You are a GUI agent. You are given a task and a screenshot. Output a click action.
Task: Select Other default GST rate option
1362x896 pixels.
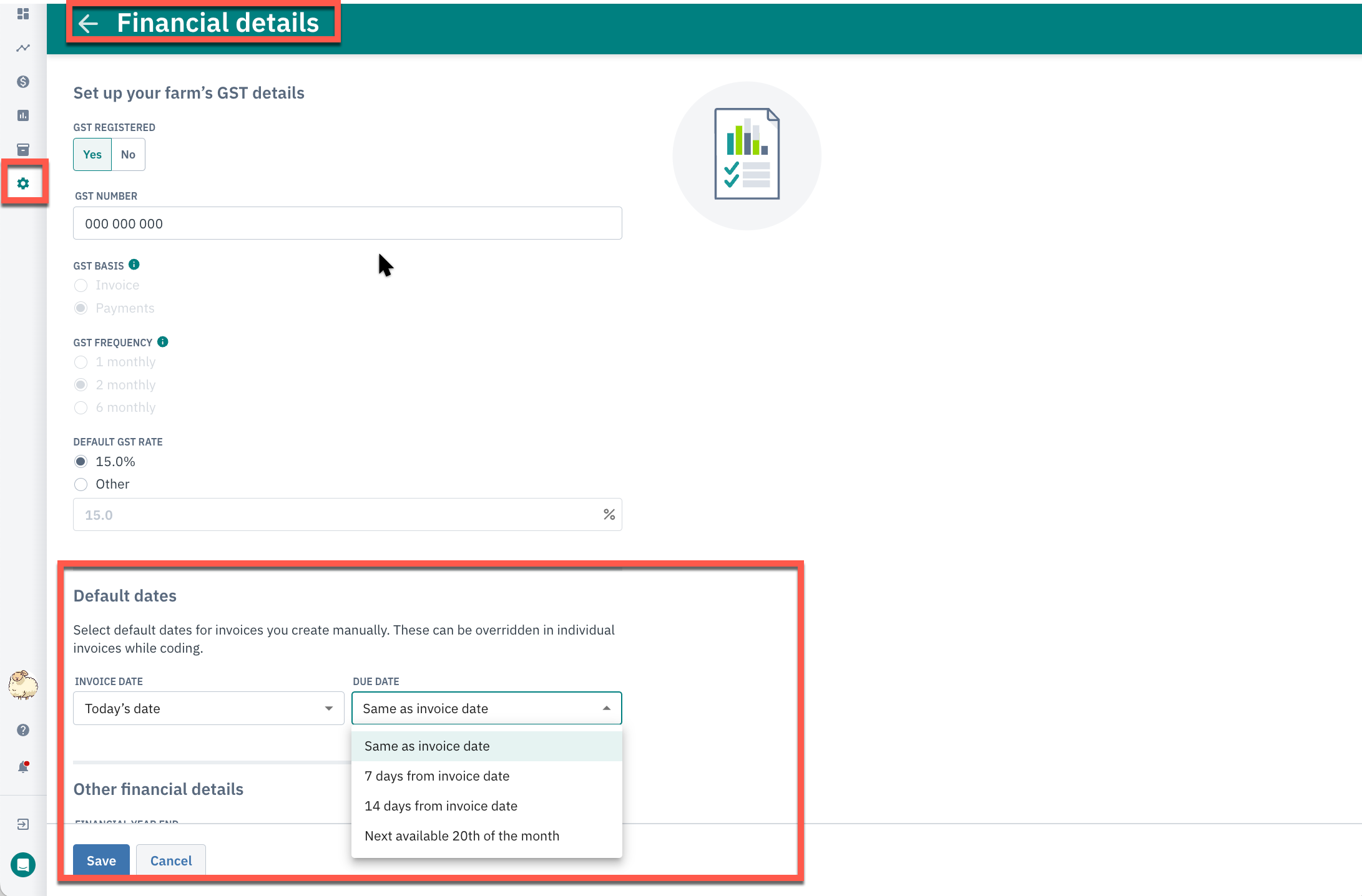[81, 484]
